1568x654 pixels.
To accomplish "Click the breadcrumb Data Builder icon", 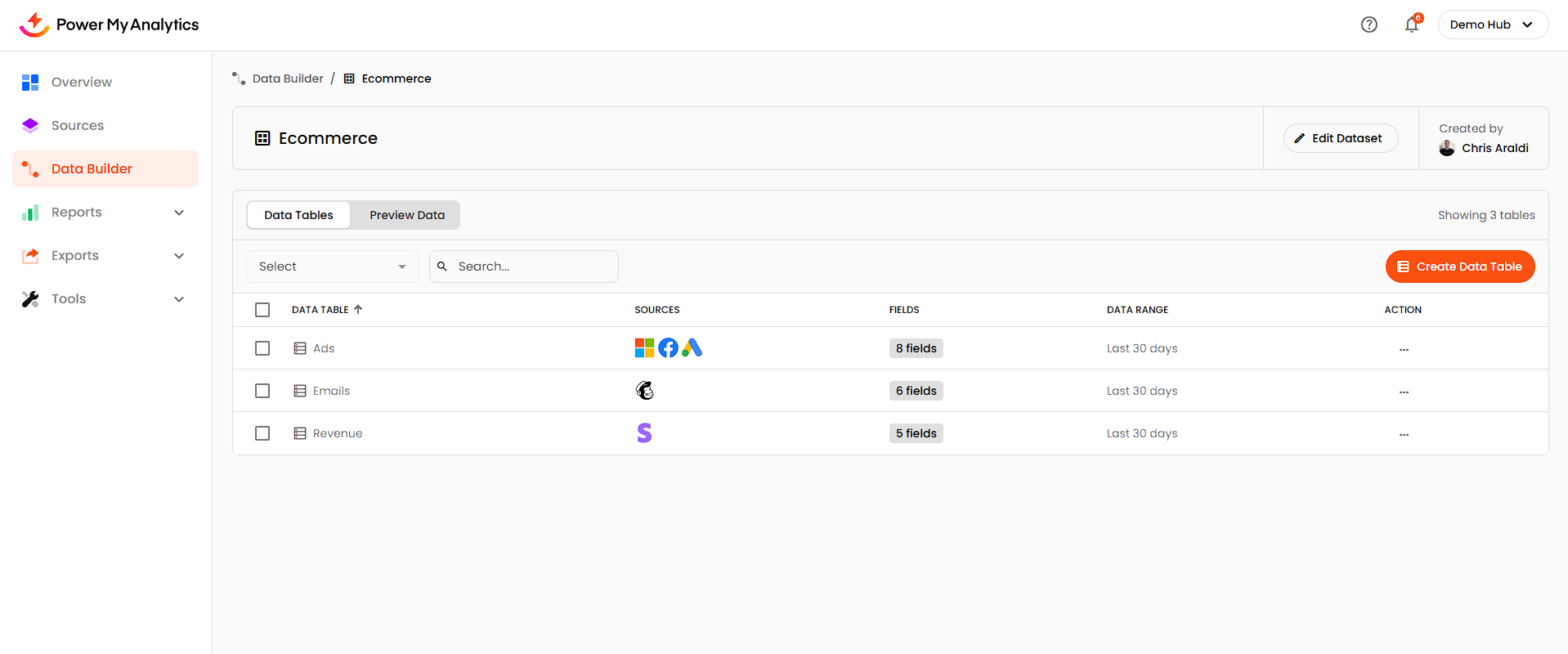I will coord(239,78).
